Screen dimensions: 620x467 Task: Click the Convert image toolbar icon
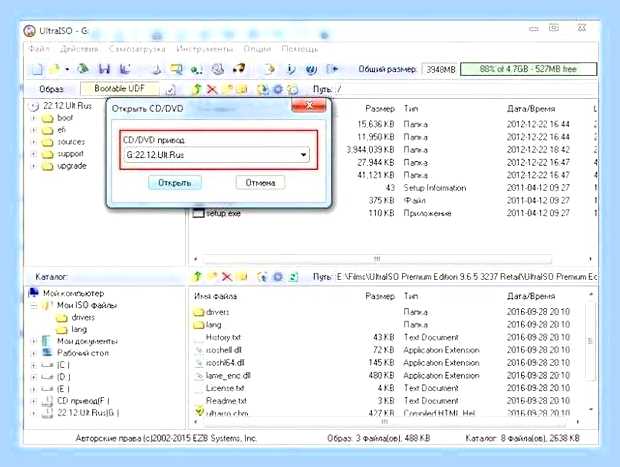(x=196, y=70)
